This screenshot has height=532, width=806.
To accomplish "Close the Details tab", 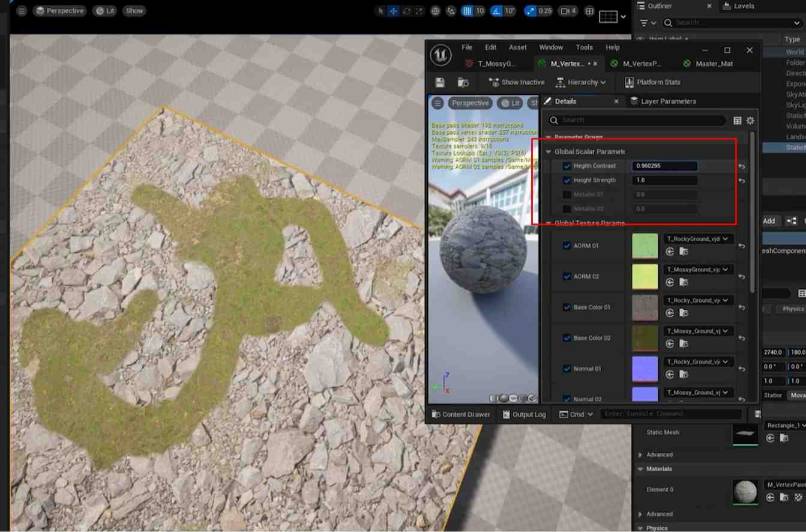I will pyautogui.click(x=616, y=101).
